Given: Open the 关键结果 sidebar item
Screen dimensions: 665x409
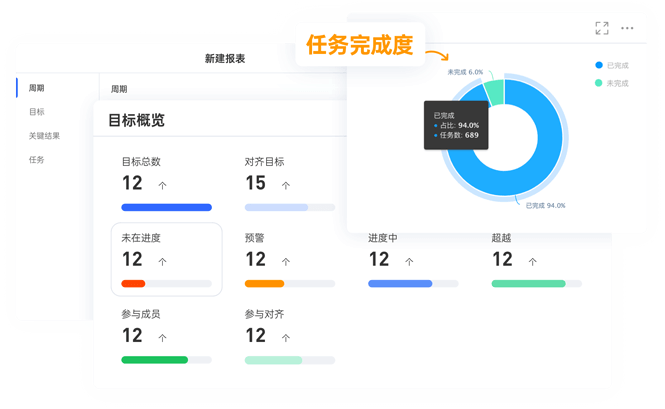Looking at the screenshot, I should (x=44, y=136).
